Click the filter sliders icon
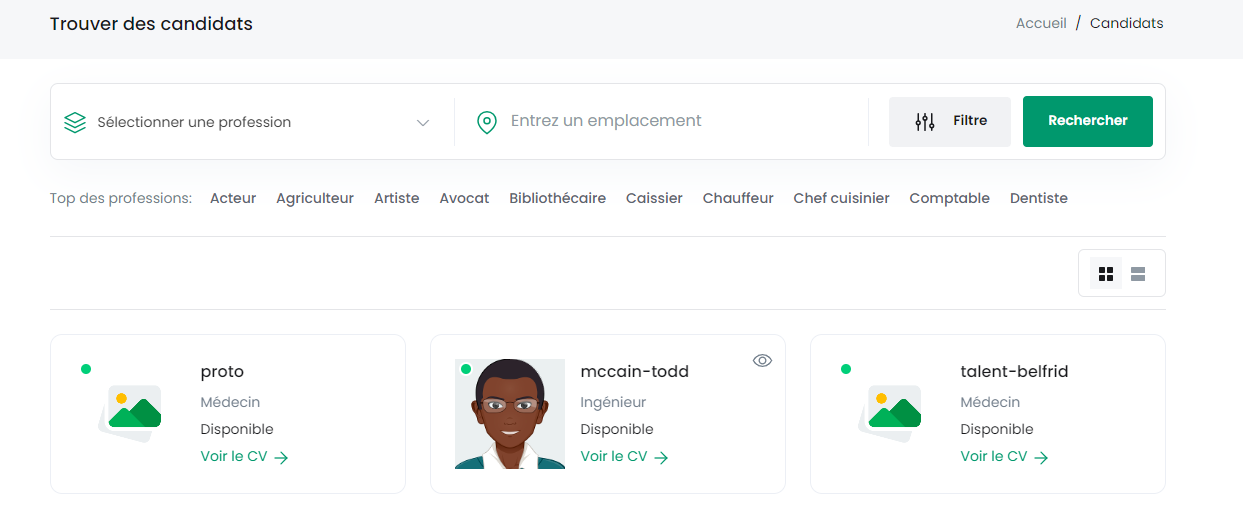The height and width of the screenshot is (531, 1243). (925, 122)
